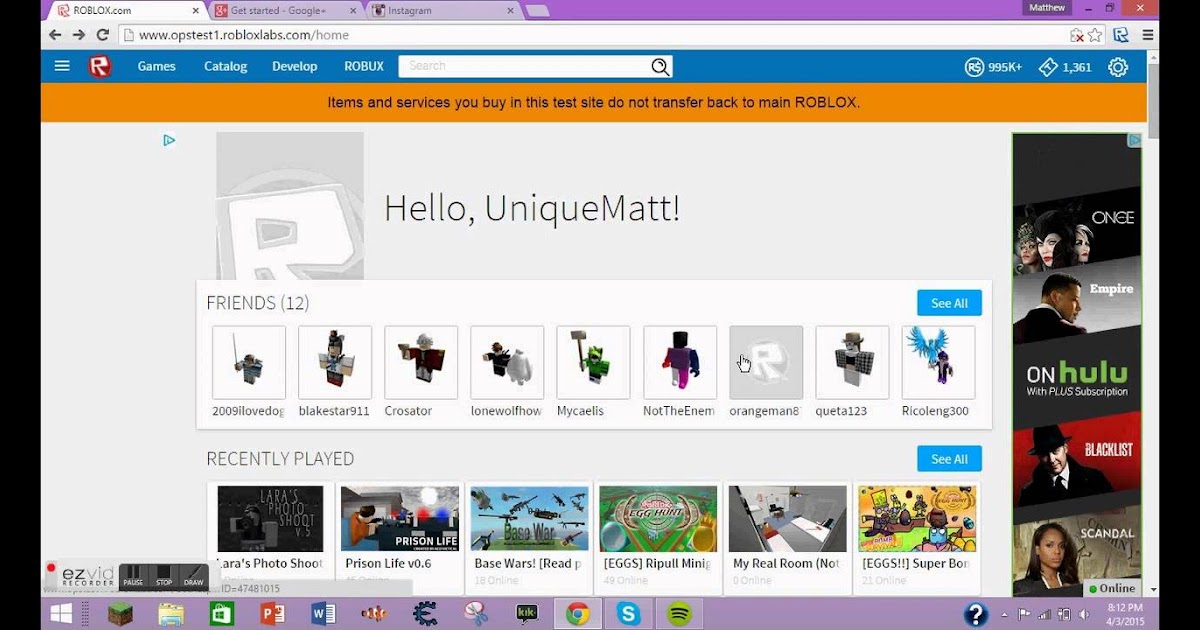Open the [EGGS!!] Super Bomb game thumbnail
Screen dimensions: 1200x630
(917, 519)
